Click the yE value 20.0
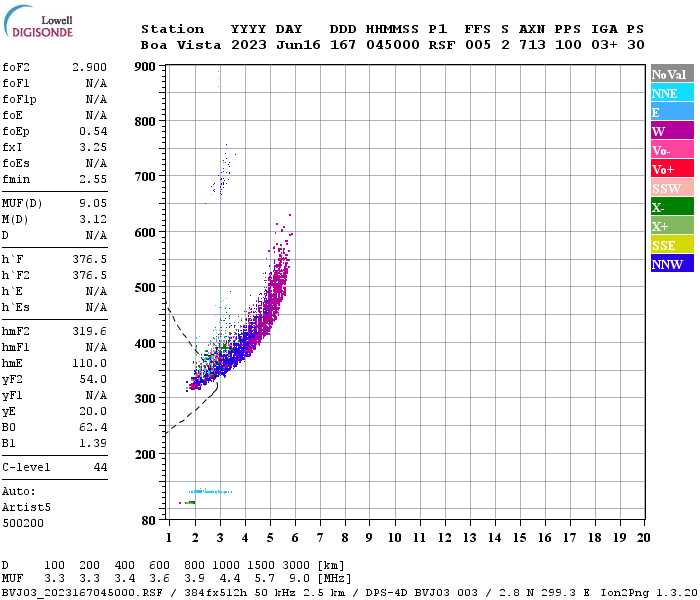Viewport: 700px width, 600px height. (x=93, y=412)
